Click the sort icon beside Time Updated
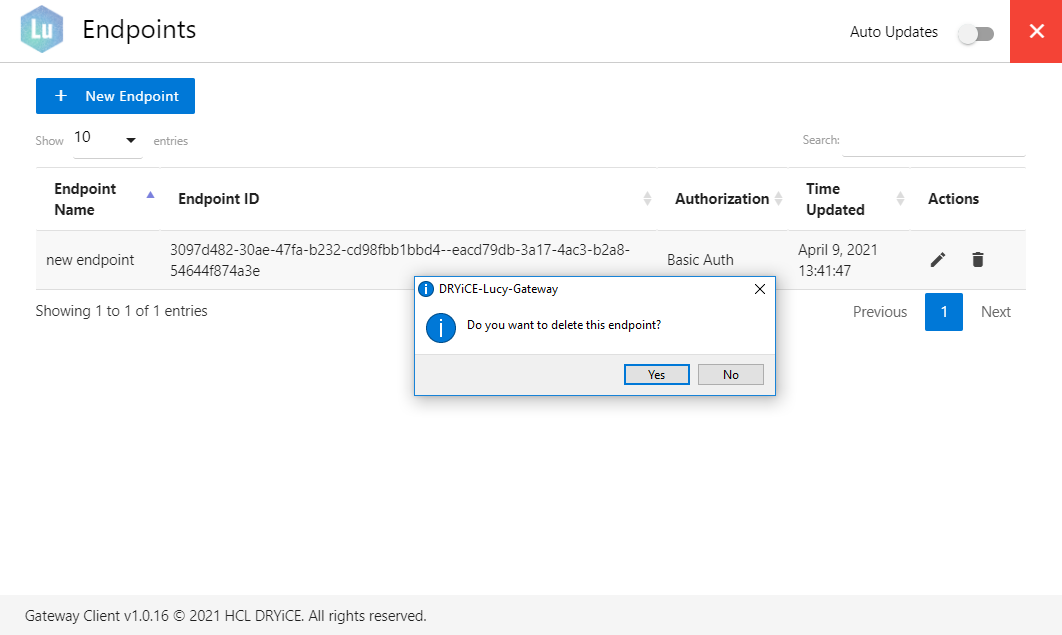The width and height of the screenshot is (1062, 635). pyautogui.click(x=899, y=198)
